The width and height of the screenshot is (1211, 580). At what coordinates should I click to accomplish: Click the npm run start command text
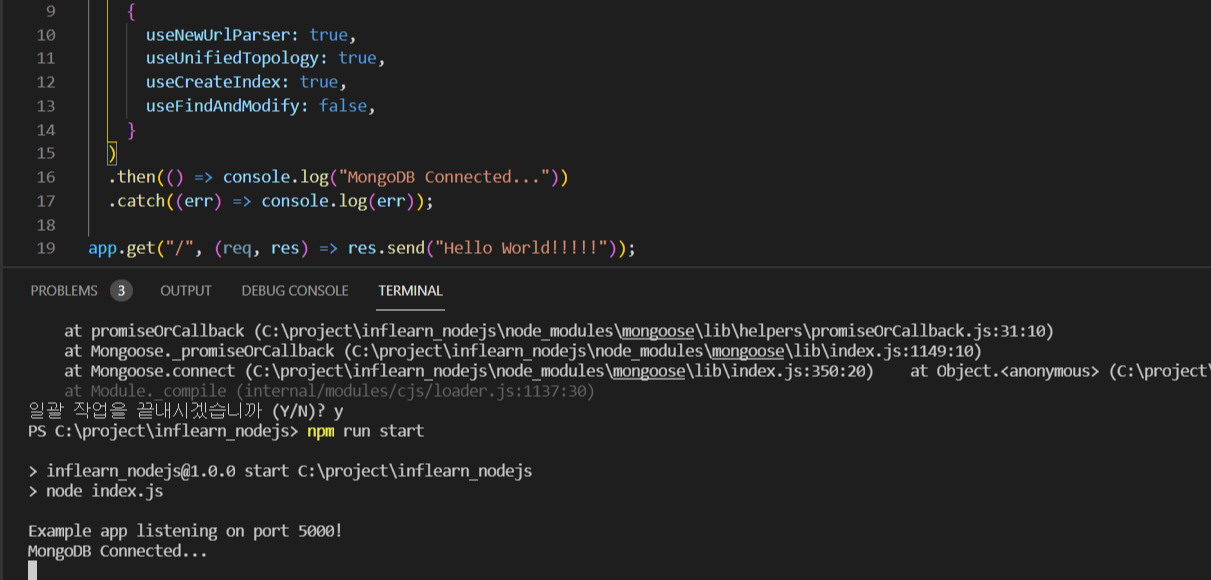[x=365, y=431]
